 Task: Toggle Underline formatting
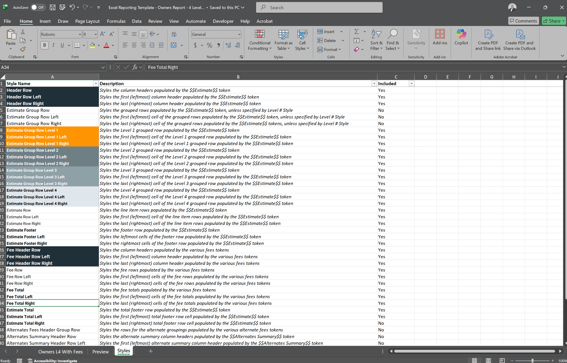click(62, 45)
